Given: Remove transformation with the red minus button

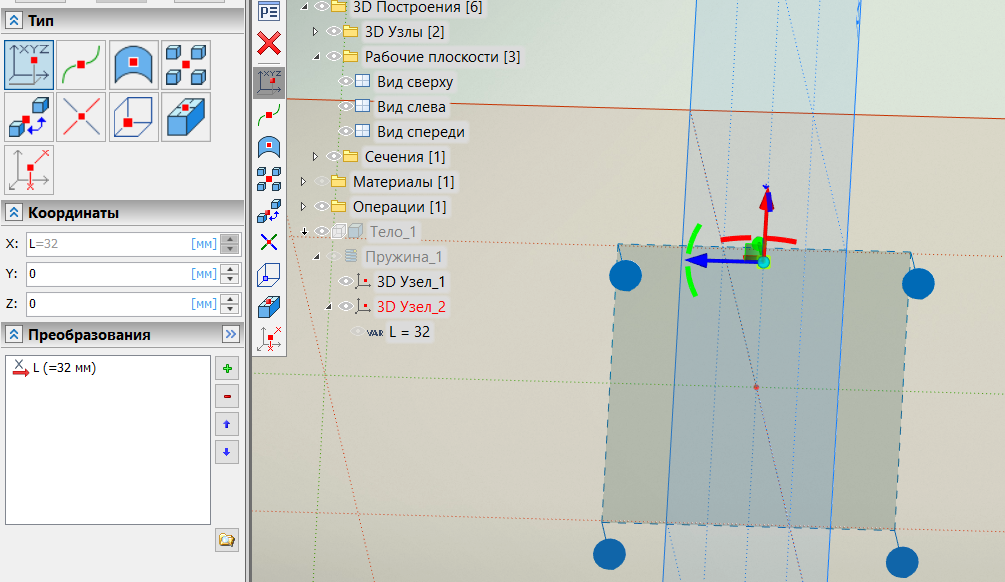Looking at the screenshot, I should [x=227, y=396].
